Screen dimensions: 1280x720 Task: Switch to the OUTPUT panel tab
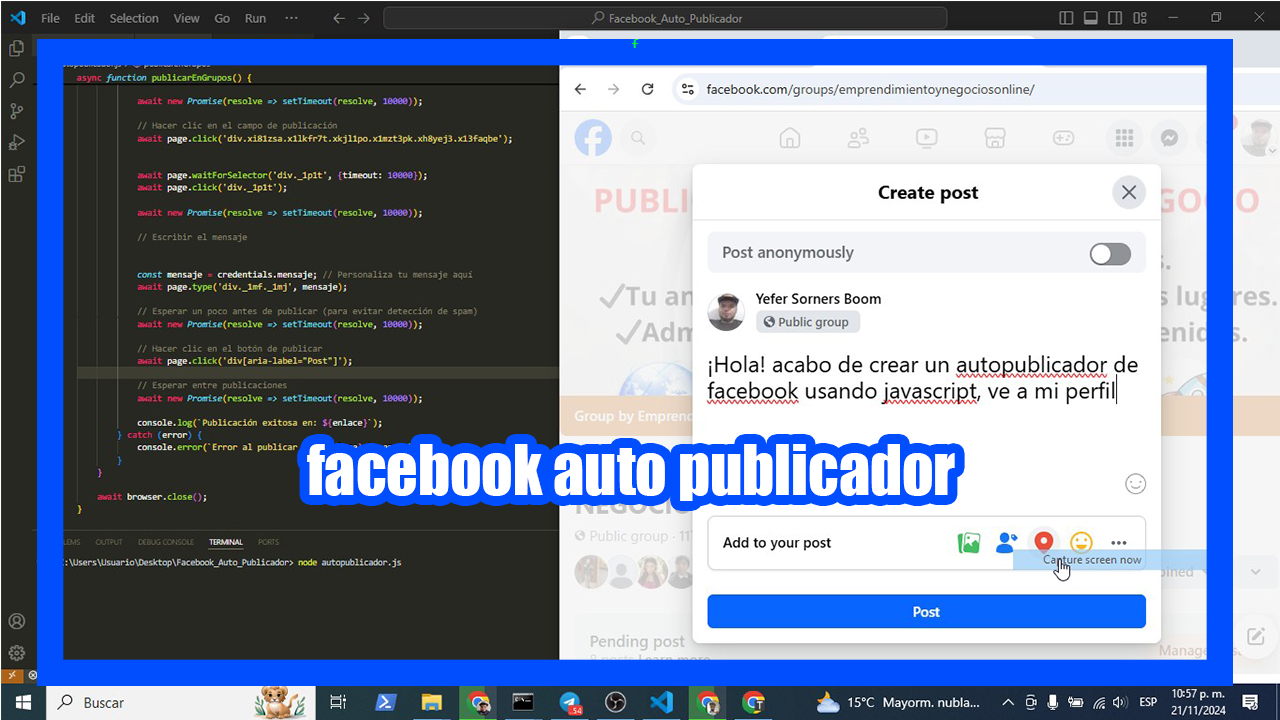pos(109,542)
